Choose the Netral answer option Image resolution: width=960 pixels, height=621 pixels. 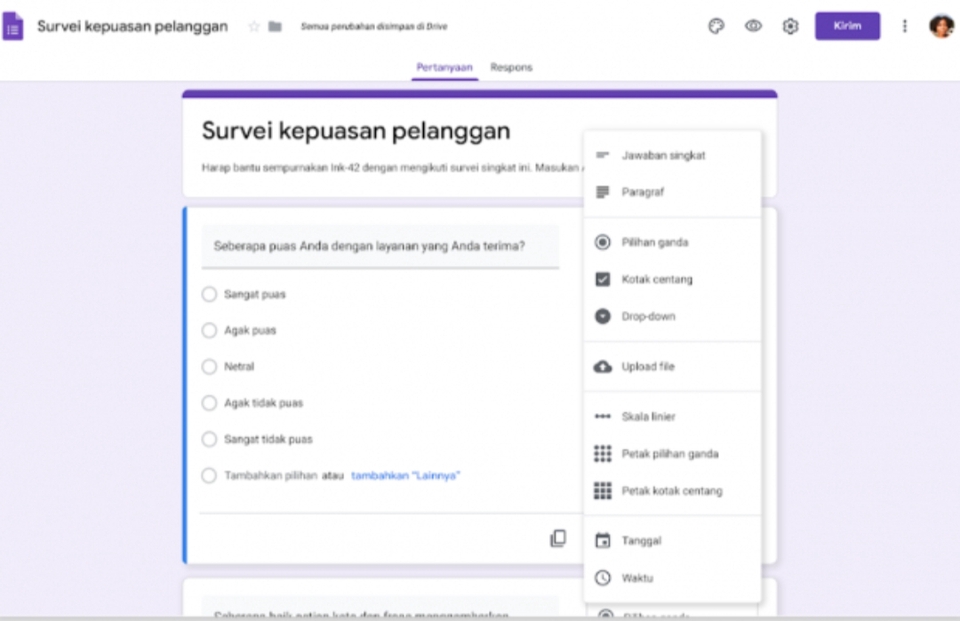pos(210,367)
